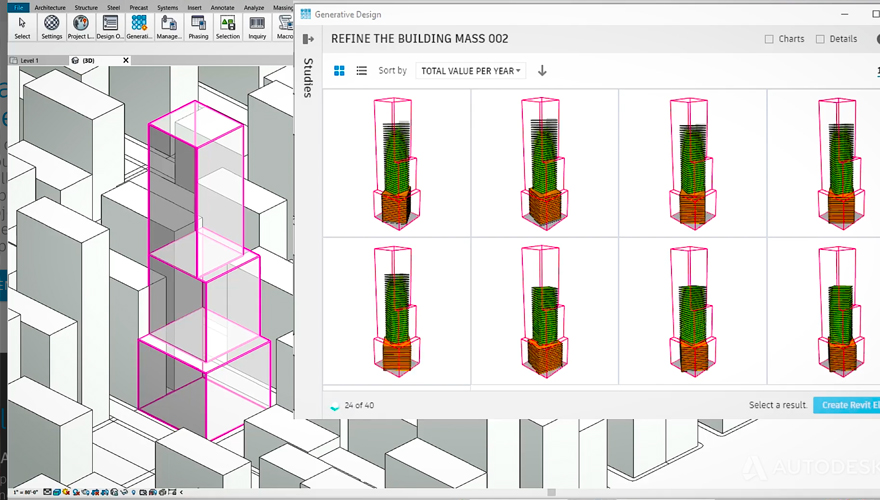Open the Detail Level icon in view bar
880x500 pixels.
(47, 492)
